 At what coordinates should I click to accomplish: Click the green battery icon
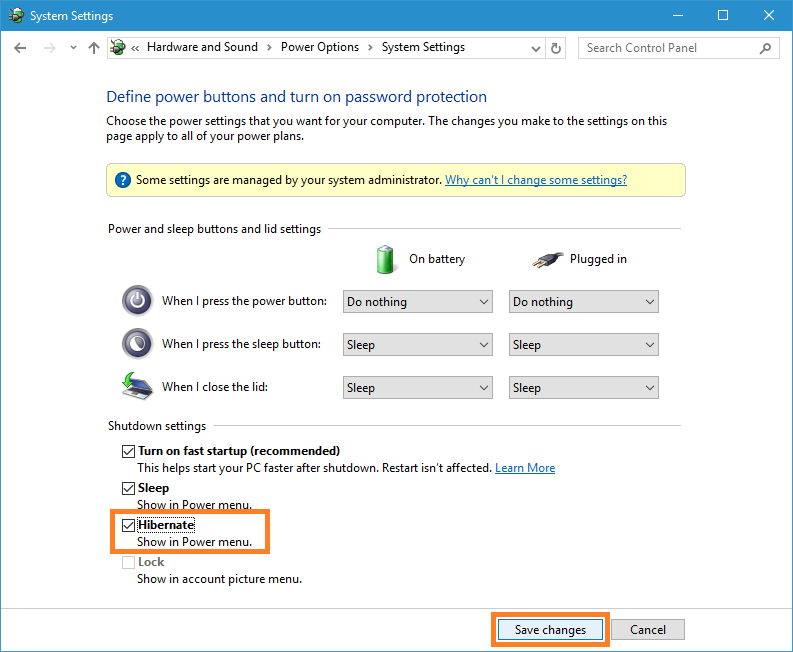(385, 259)
